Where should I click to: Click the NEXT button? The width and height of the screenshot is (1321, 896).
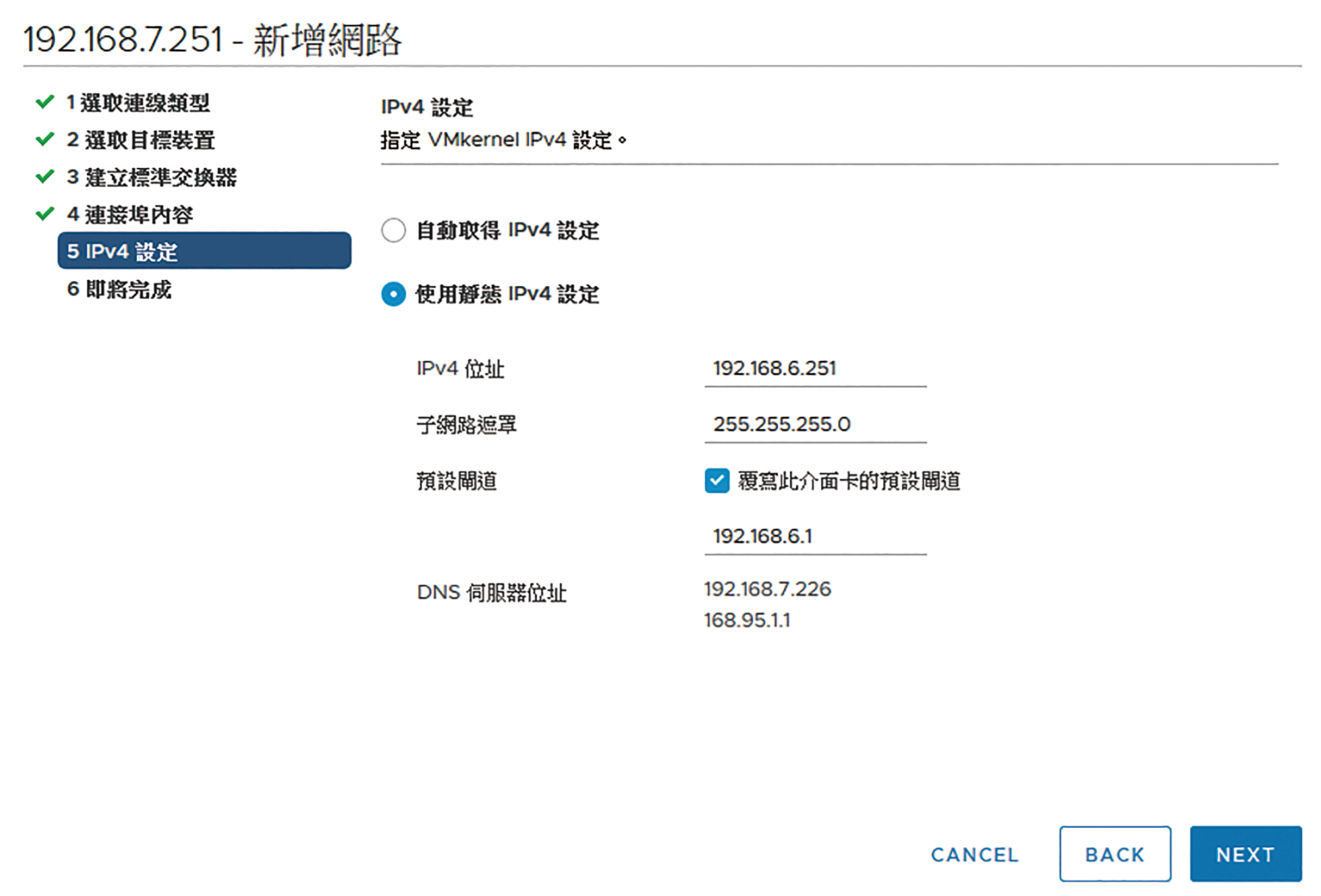coord(1245,854)
